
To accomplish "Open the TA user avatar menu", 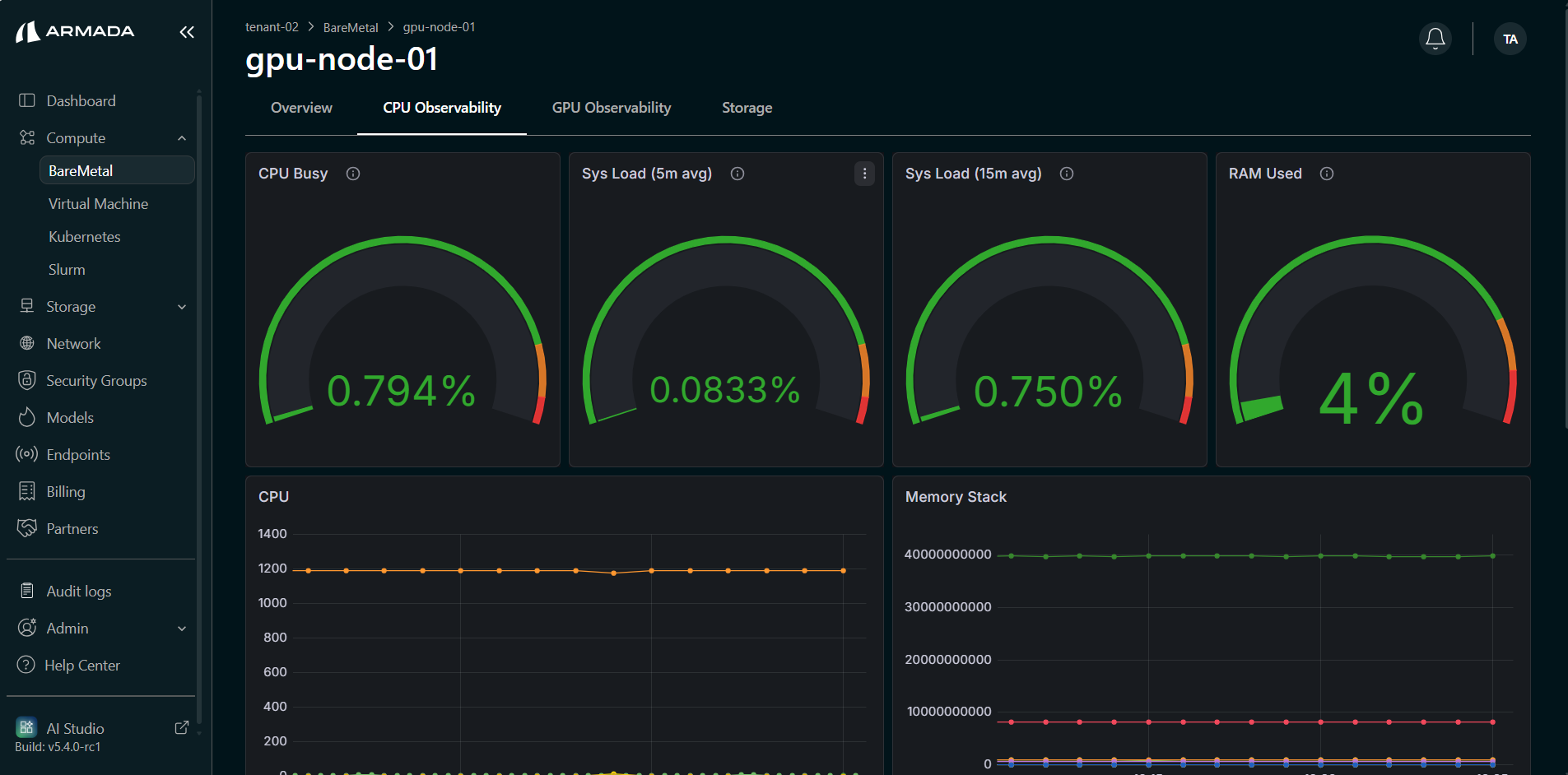I will (1510, 39).
